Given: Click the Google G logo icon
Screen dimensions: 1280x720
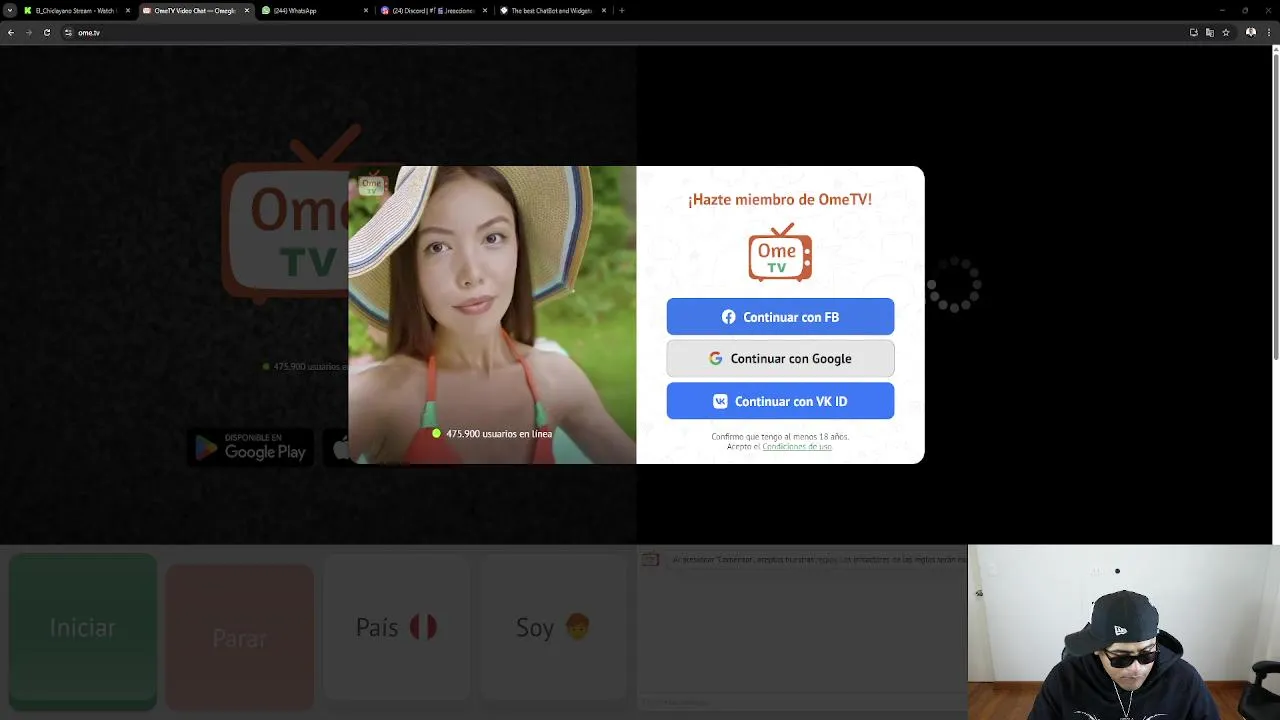Looking at the screenshot, I should coord(716,359).
